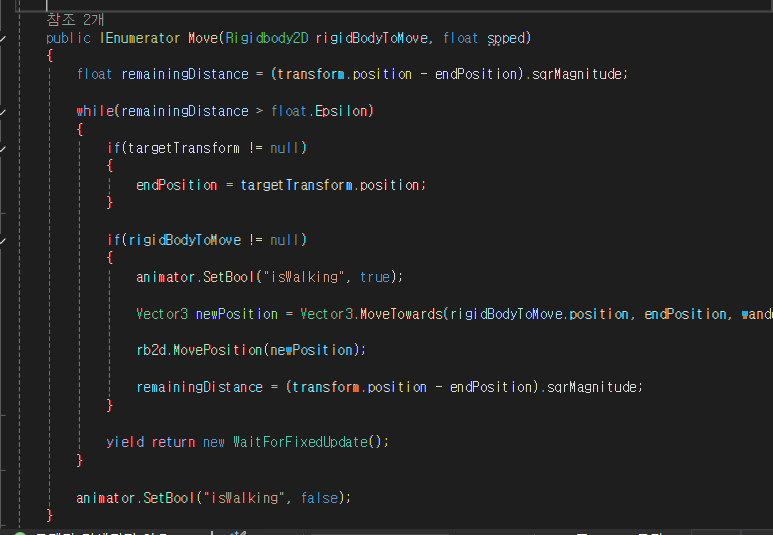Click the "while" keyword

95,111
